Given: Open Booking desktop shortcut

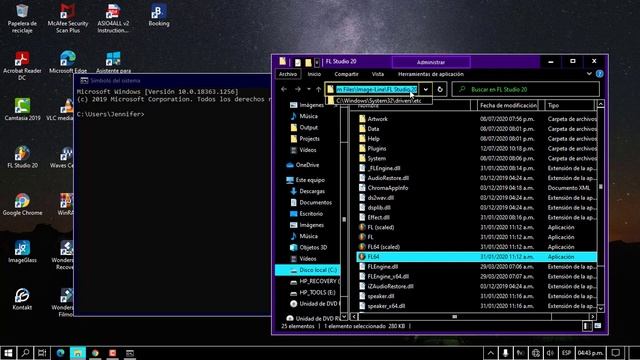Looking at the screenshot, I should point(159,15).
